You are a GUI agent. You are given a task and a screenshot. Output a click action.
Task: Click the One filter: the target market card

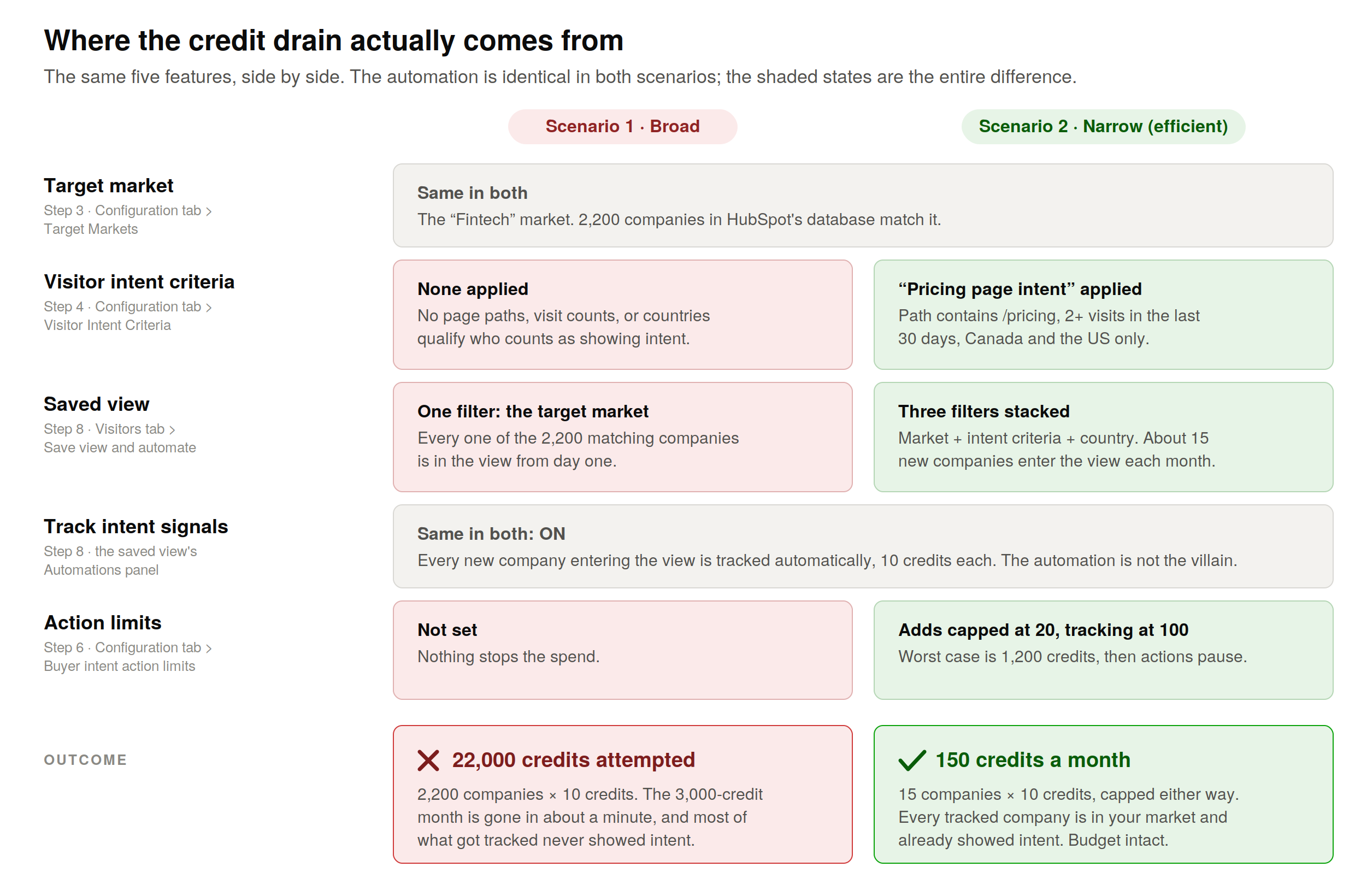(x=622, y=437)
